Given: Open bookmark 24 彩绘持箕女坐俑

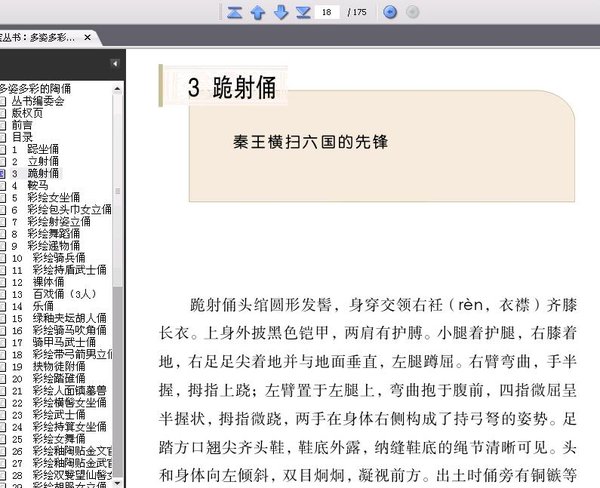Looking at the screenshot, I should tap(59, 427).
